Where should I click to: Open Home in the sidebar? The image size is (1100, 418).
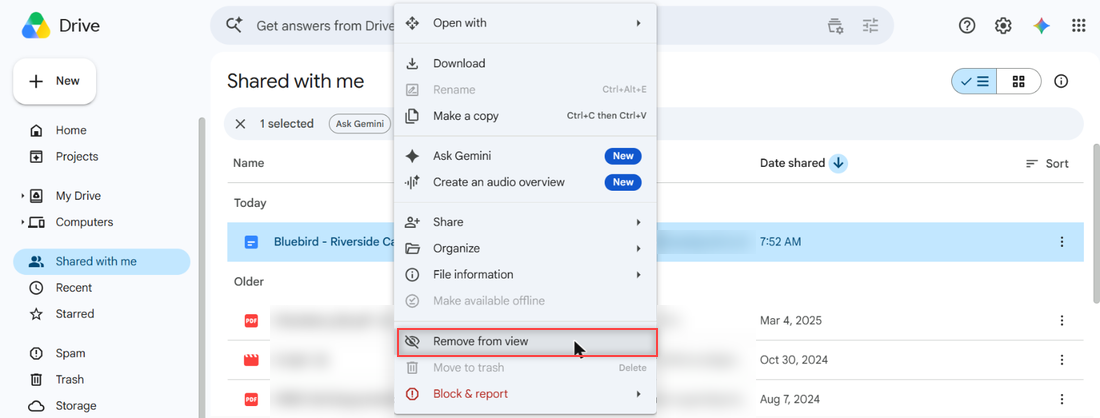(71, 130)
